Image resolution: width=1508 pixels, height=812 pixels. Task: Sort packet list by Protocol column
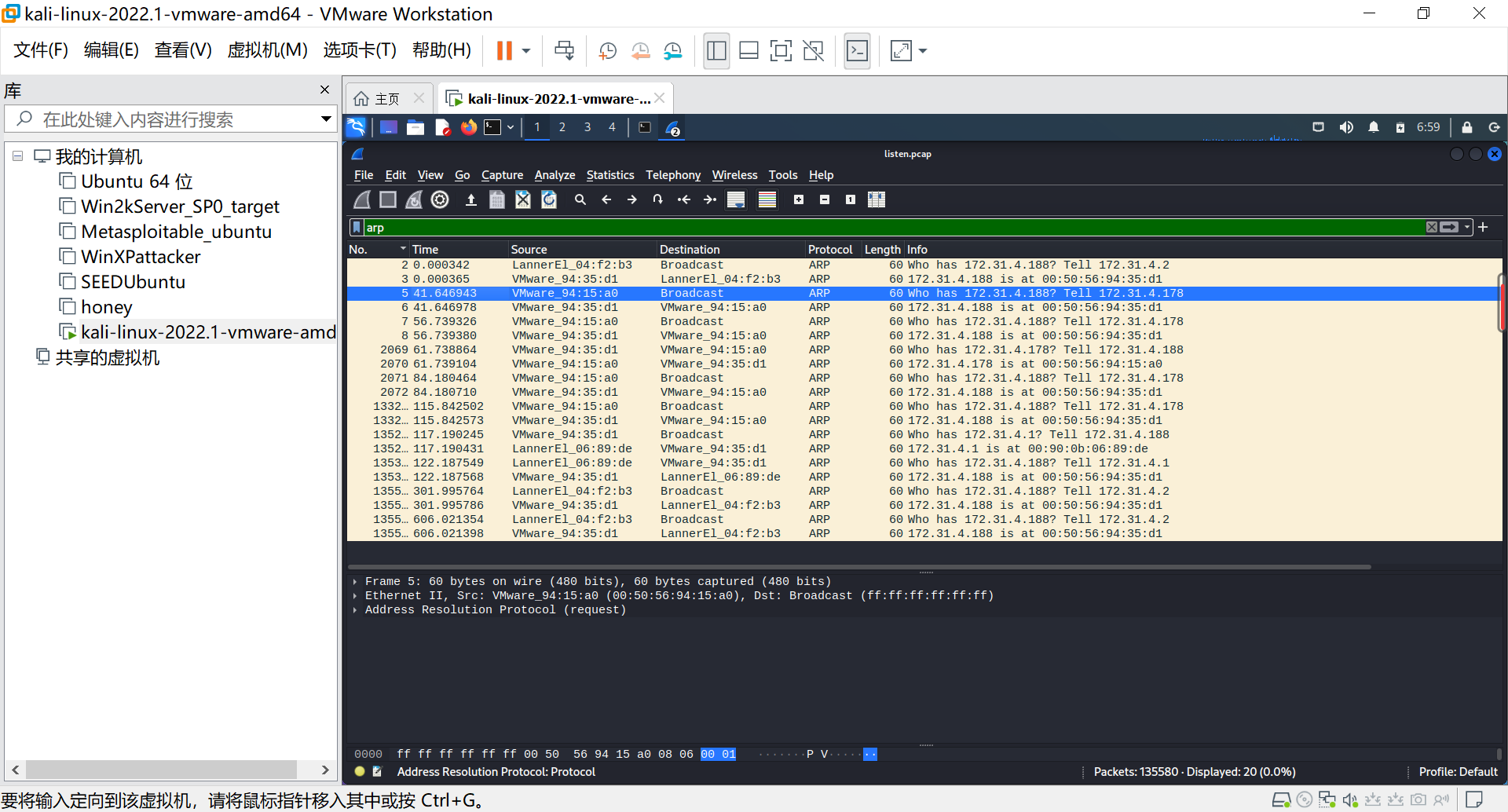[833, 250]
